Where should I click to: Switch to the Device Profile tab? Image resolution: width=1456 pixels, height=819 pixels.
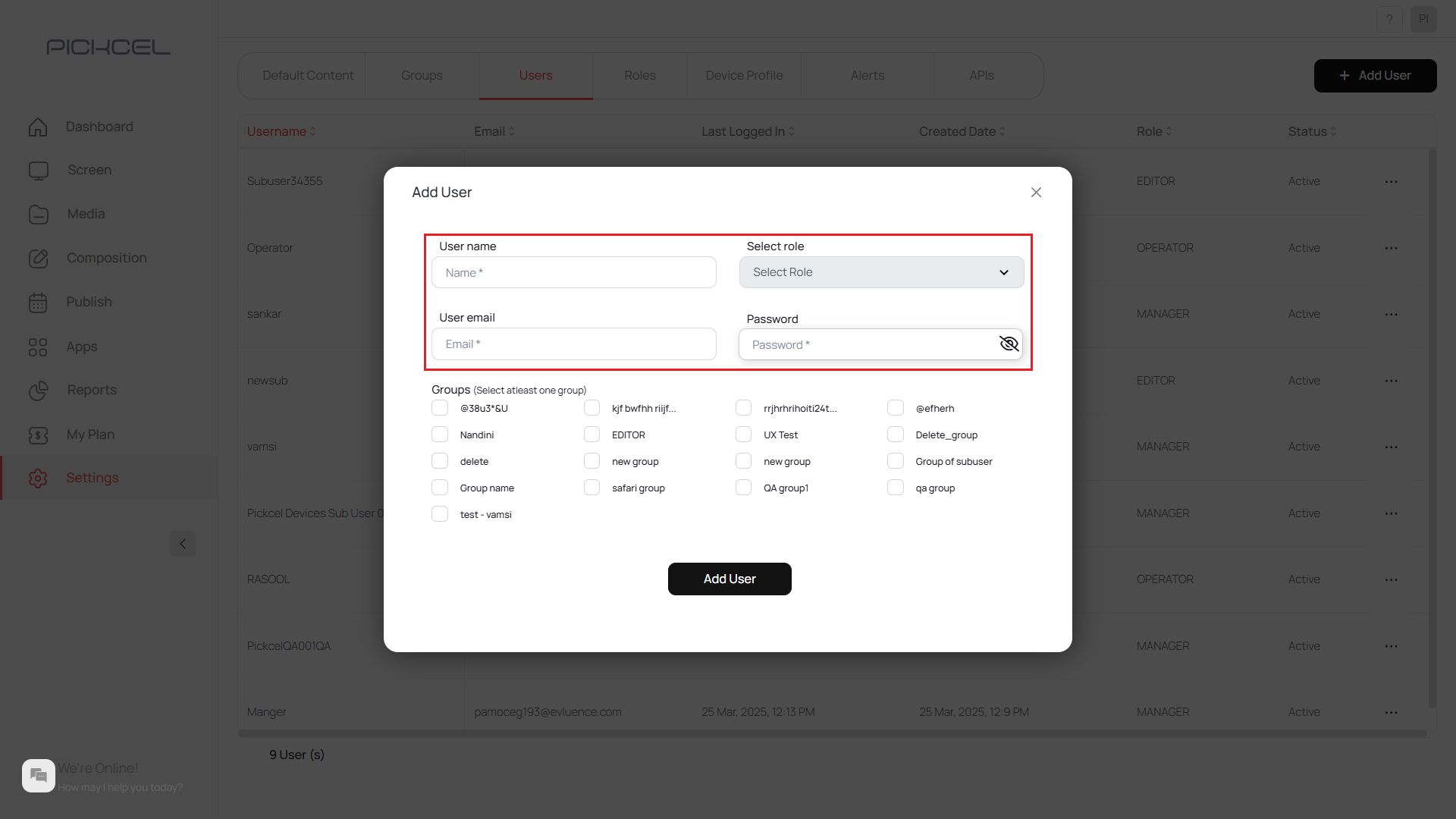744,75
